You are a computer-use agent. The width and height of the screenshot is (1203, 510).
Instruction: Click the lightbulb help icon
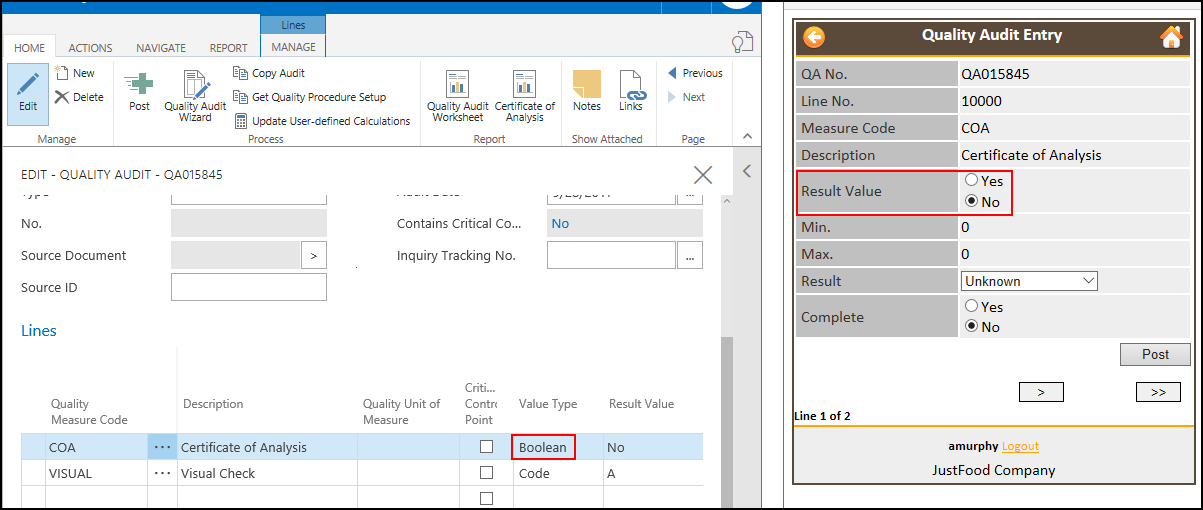click(741, 42)
